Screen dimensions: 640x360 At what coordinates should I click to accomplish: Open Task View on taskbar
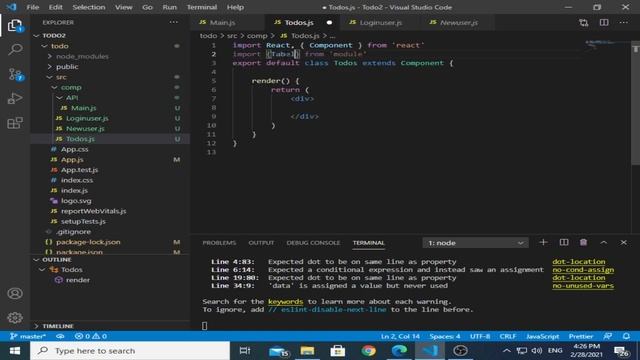(x=245, y=351)
